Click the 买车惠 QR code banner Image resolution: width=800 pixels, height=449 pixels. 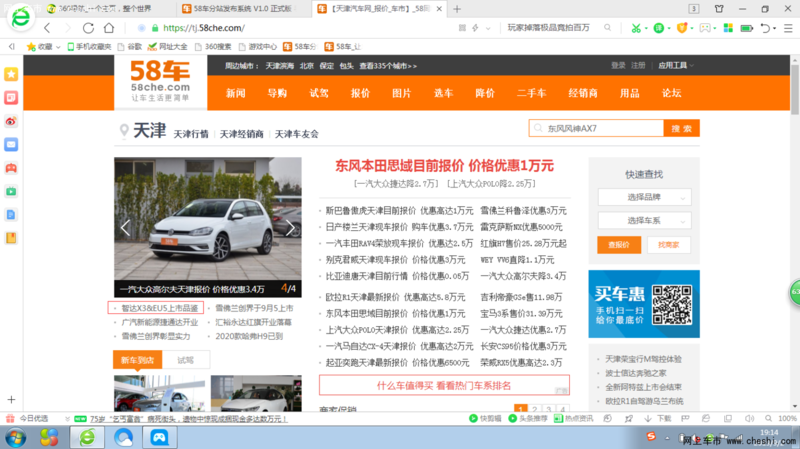644,304
